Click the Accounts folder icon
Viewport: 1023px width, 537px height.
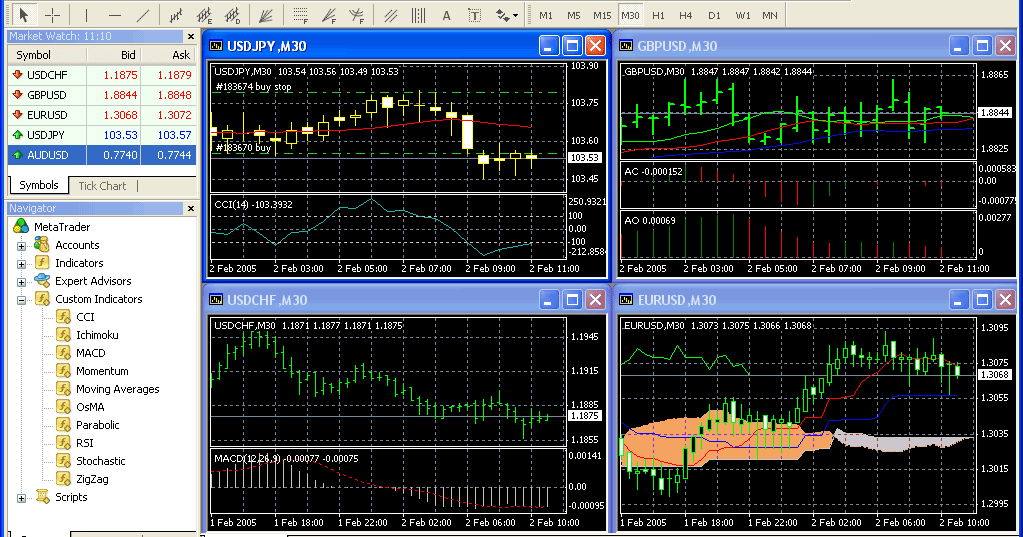tap(42, 245)
